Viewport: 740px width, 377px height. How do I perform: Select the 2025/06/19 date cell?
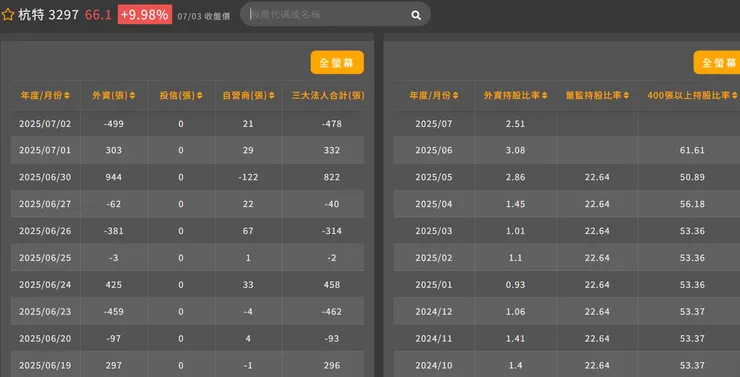[45, 365]
